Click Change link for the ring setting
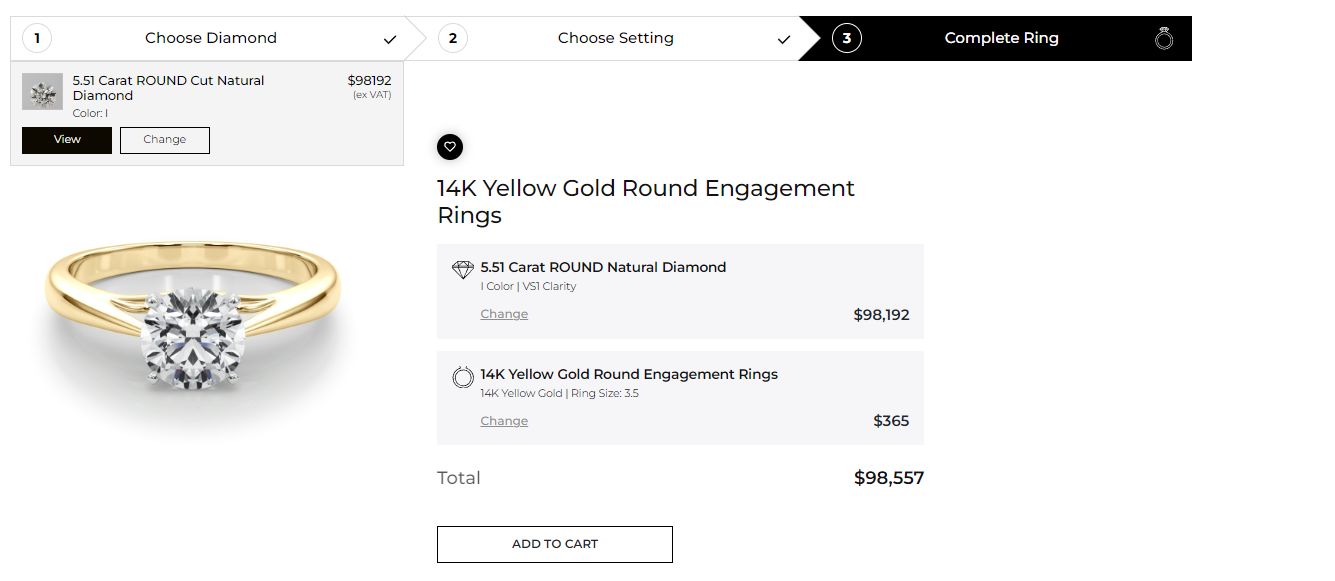Screen dimensions: 1335x581 tap(504, 421)
